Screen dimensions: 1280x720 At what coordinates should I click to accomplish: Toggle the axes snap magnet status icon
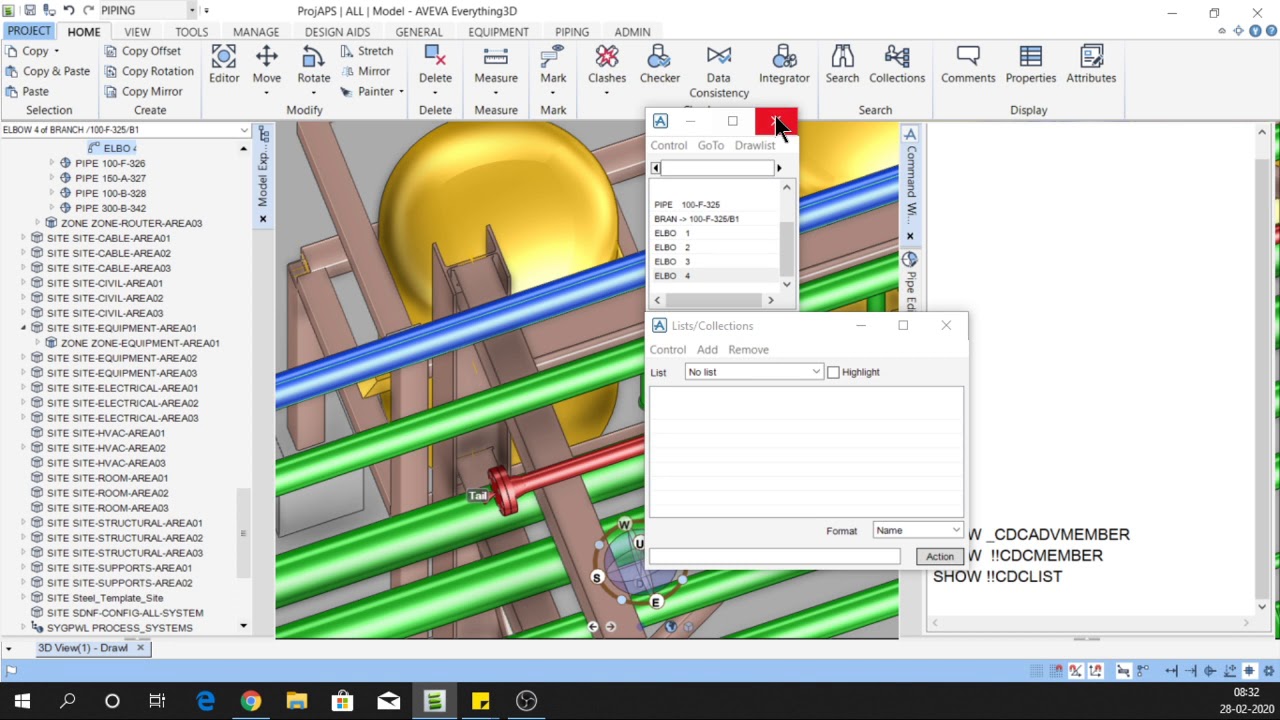tap(1096, 671)
